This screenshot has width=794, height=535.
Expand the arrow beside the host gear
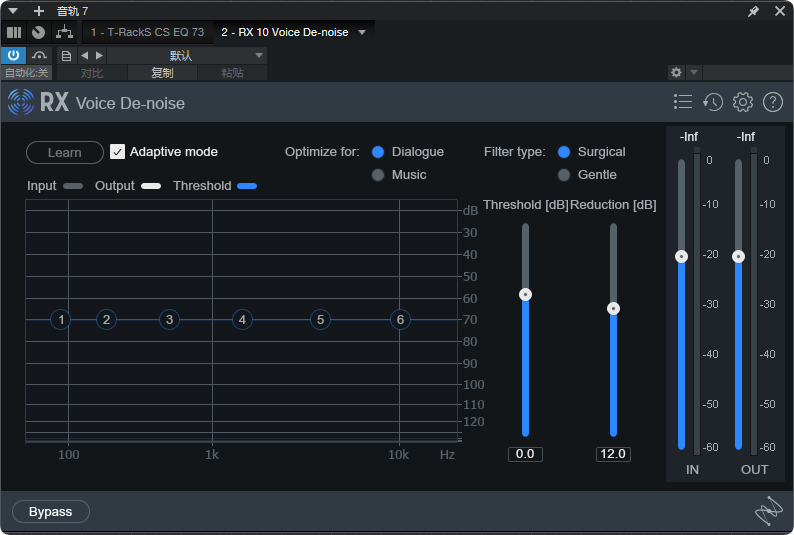pos(694,72)
